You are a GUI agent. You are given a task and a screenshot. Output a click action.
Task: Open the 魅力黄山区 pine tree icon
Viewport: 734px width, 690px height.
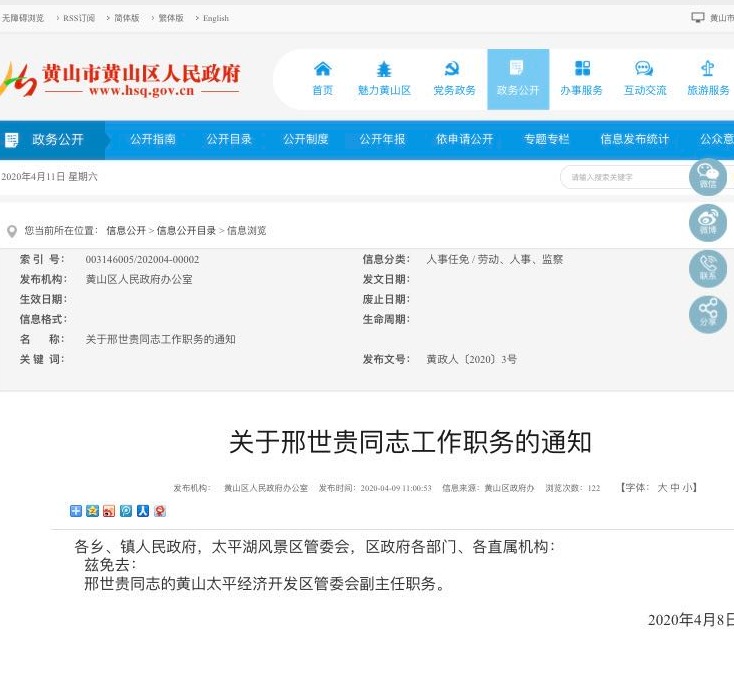click(x=384, y=69)
